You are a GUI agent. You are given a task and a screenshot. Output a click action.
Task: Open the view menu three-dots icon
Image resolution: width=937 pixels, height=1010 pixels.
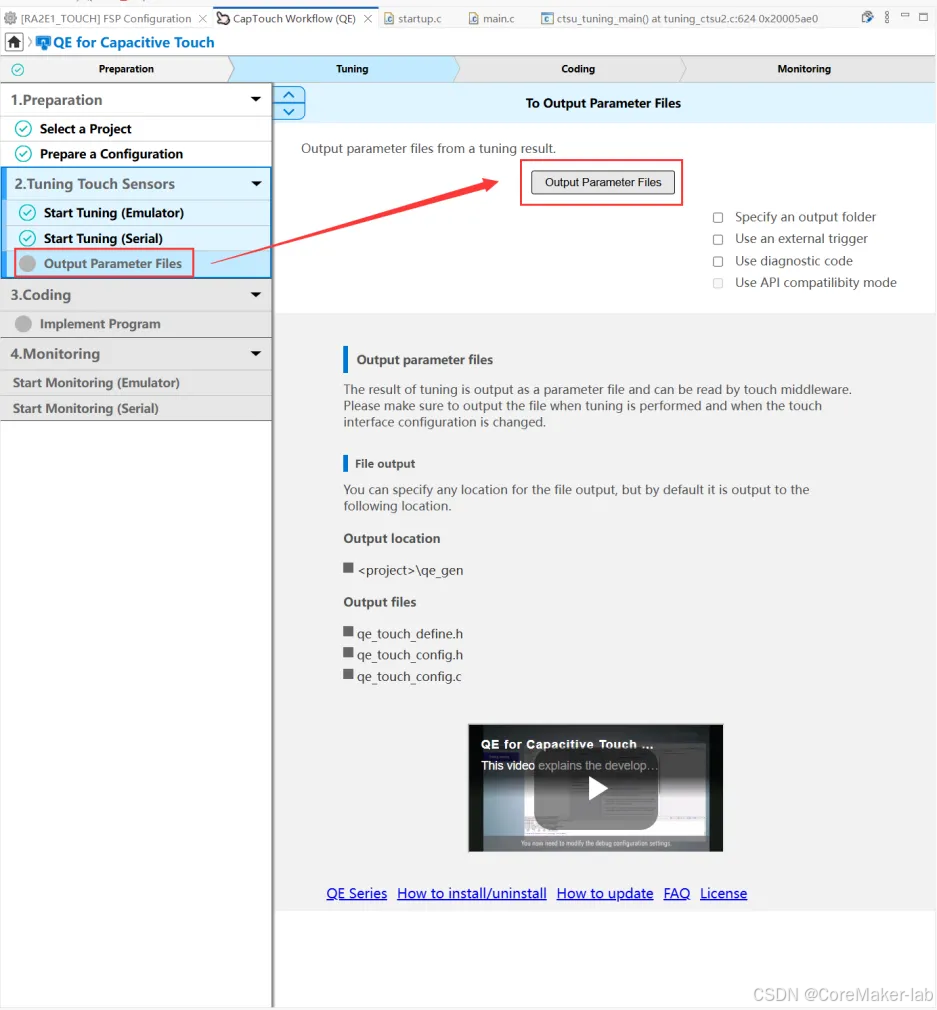click(887, 17)
